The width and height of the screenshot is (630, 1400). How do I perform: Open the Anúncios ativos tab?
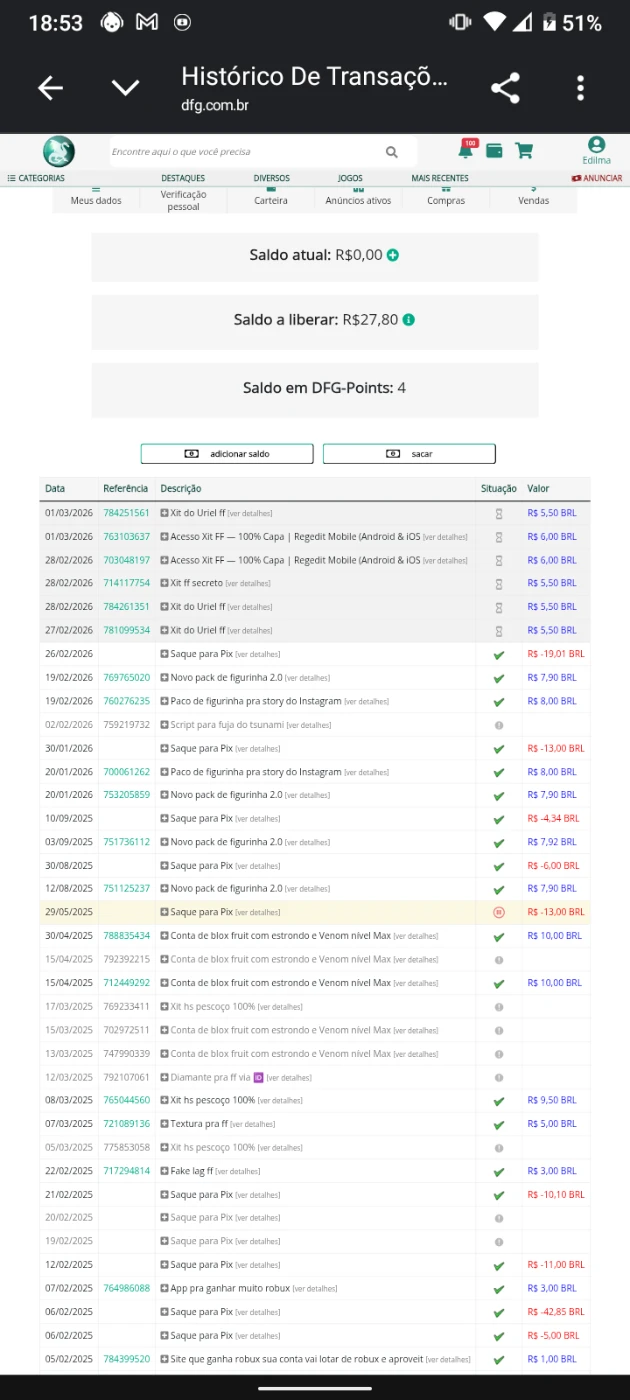coord(358,200)
